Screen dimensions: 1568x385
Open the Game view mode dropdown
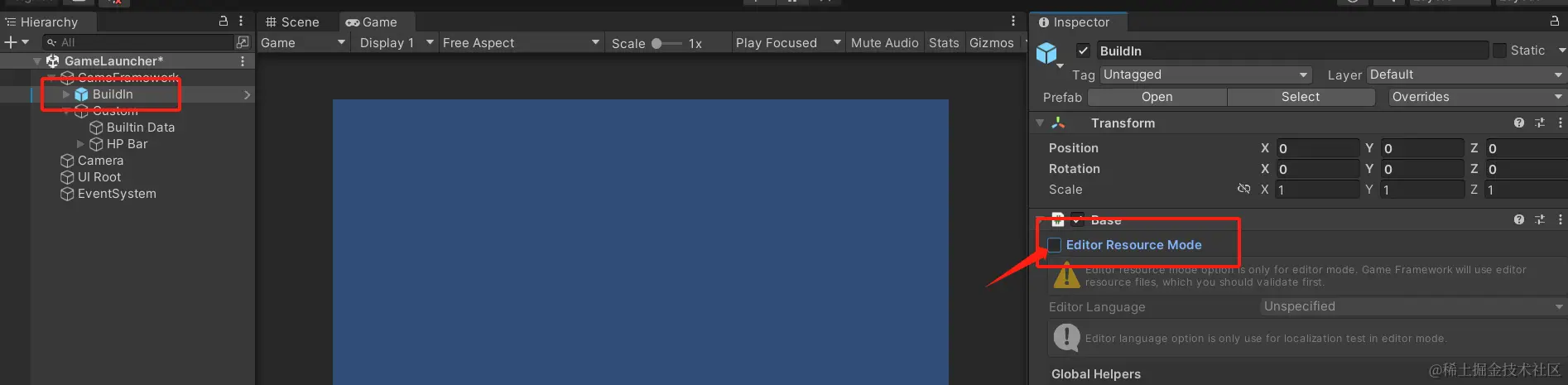point(303,43)
